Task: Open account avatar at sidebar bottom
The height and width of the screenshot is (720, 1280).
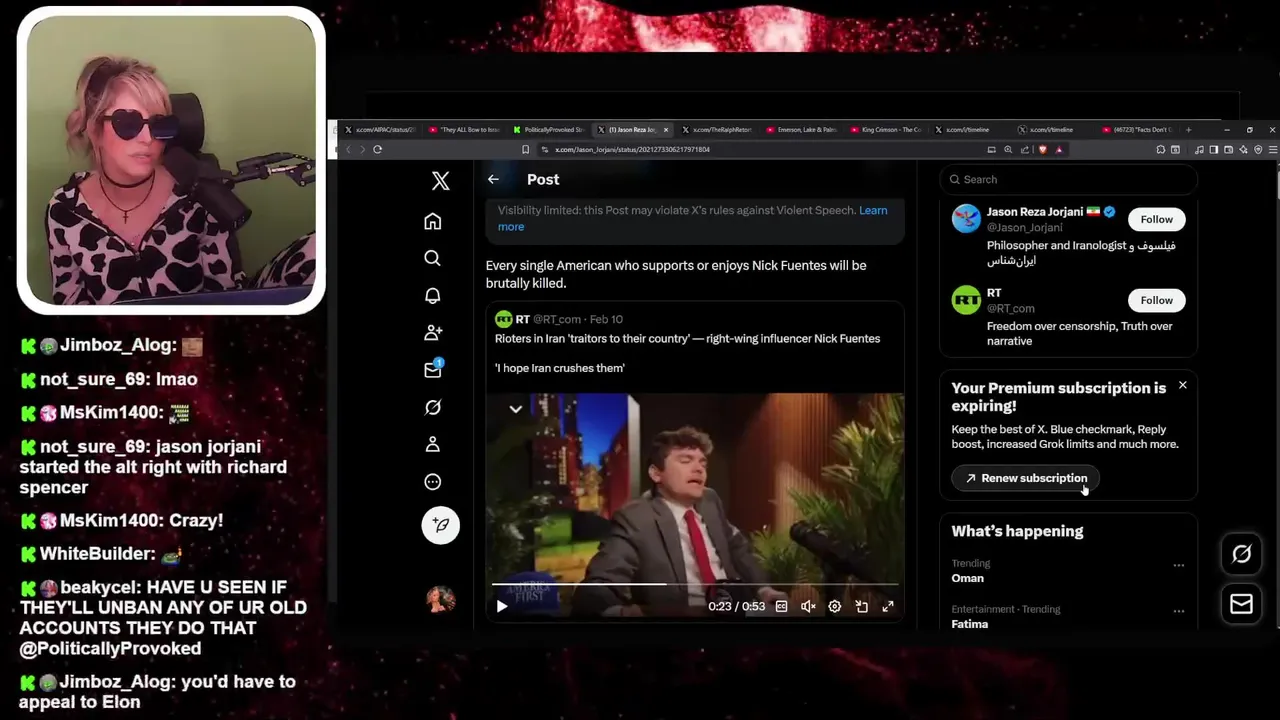Action: pos(440,598)
